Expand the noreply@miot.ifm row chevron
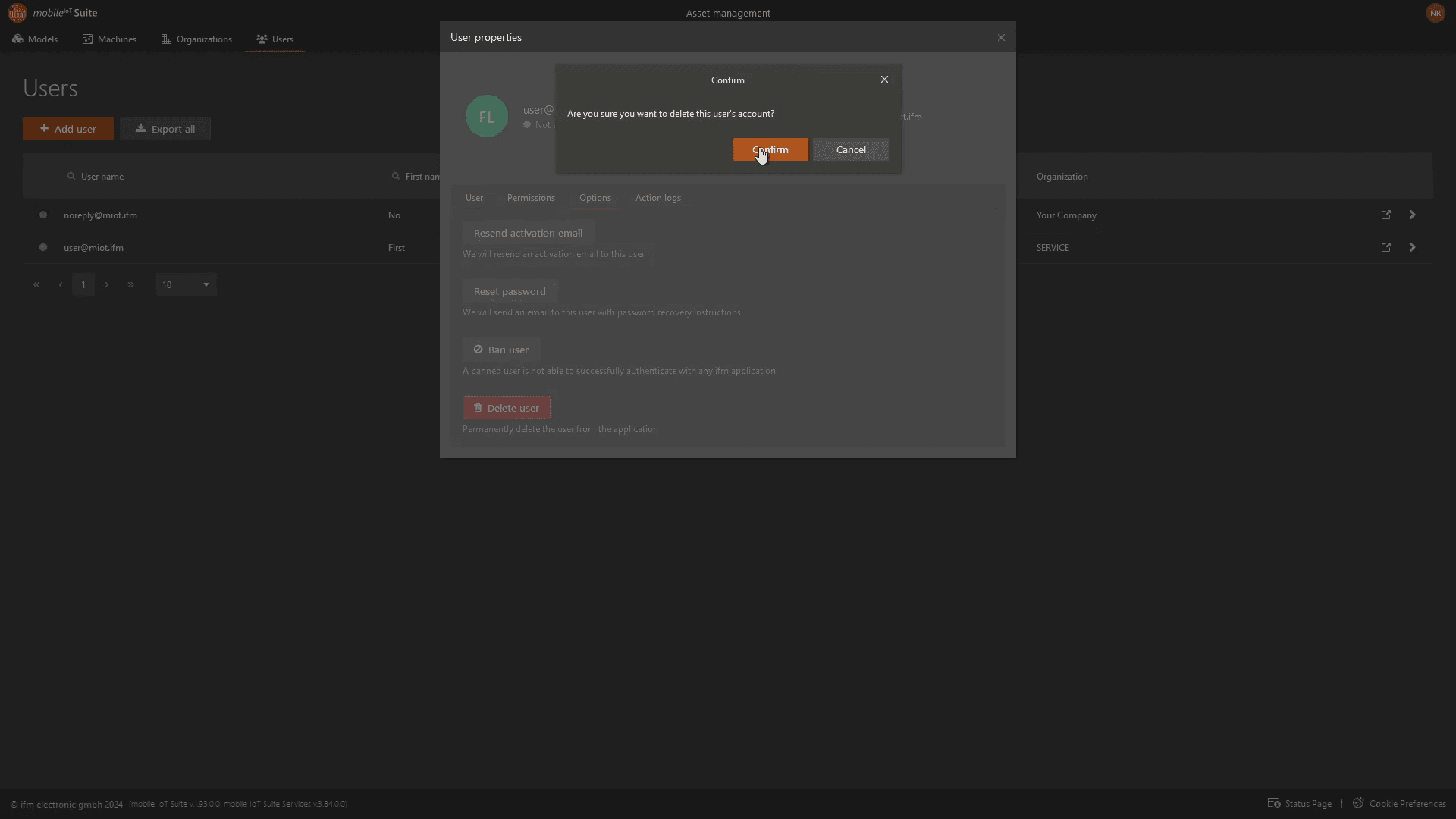This screenshot has height=819, width=1456. [x=1412, y=215]
